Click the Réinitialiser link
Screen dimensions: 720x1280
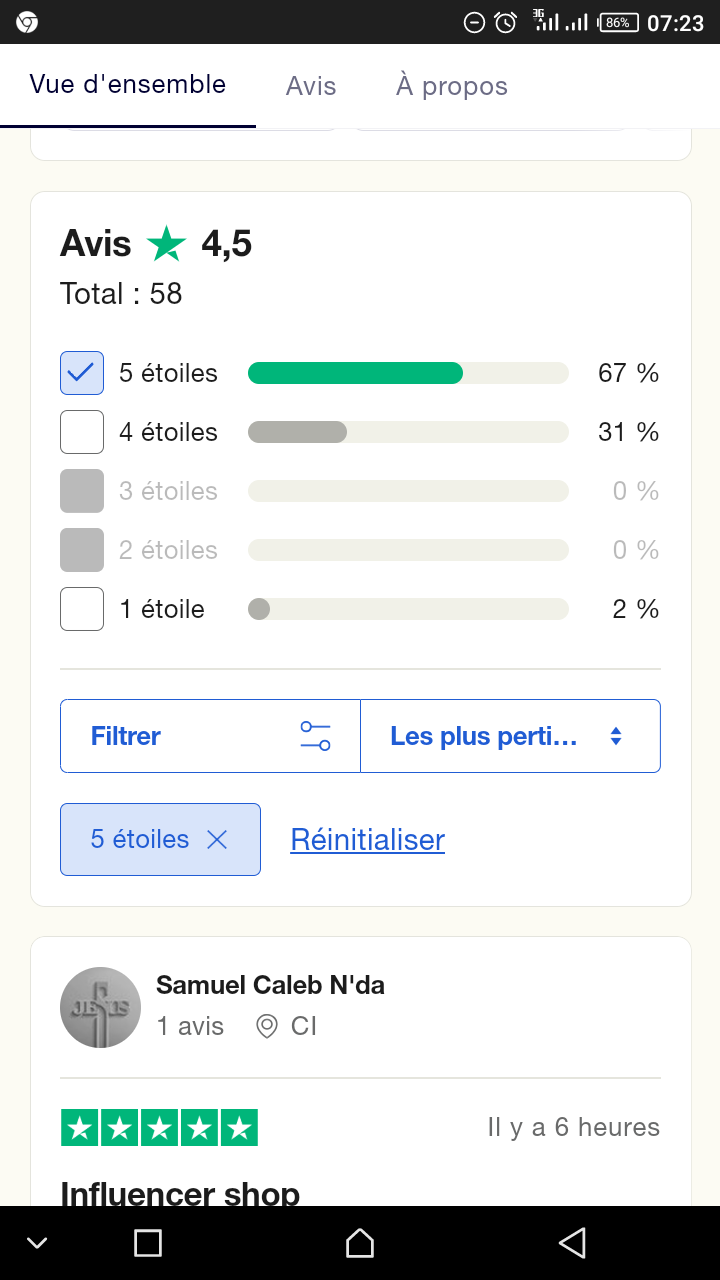(x=367, y=840)
